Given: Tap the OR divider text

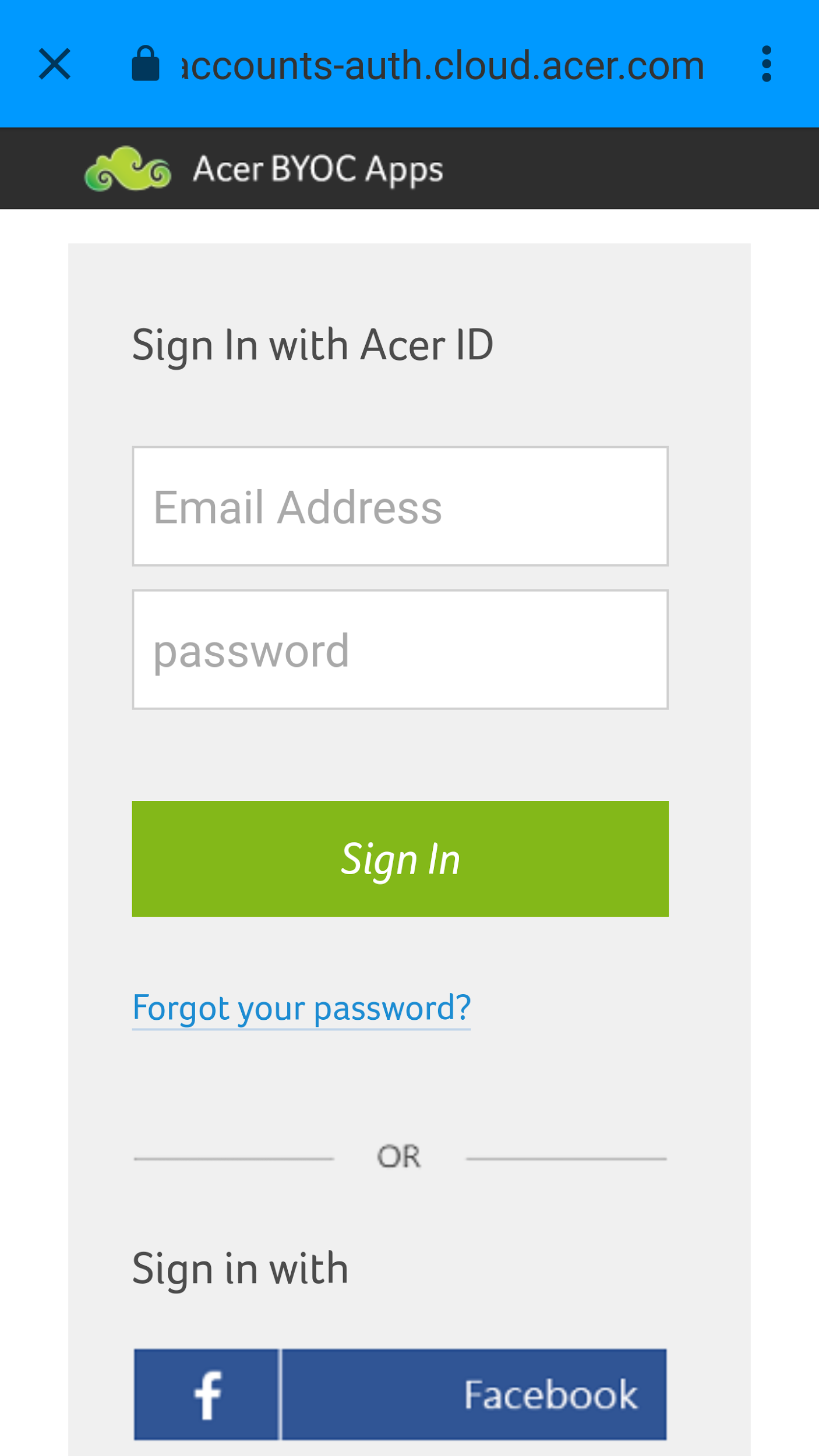Looking at the screenshot, I should (x=399, y=1157).
